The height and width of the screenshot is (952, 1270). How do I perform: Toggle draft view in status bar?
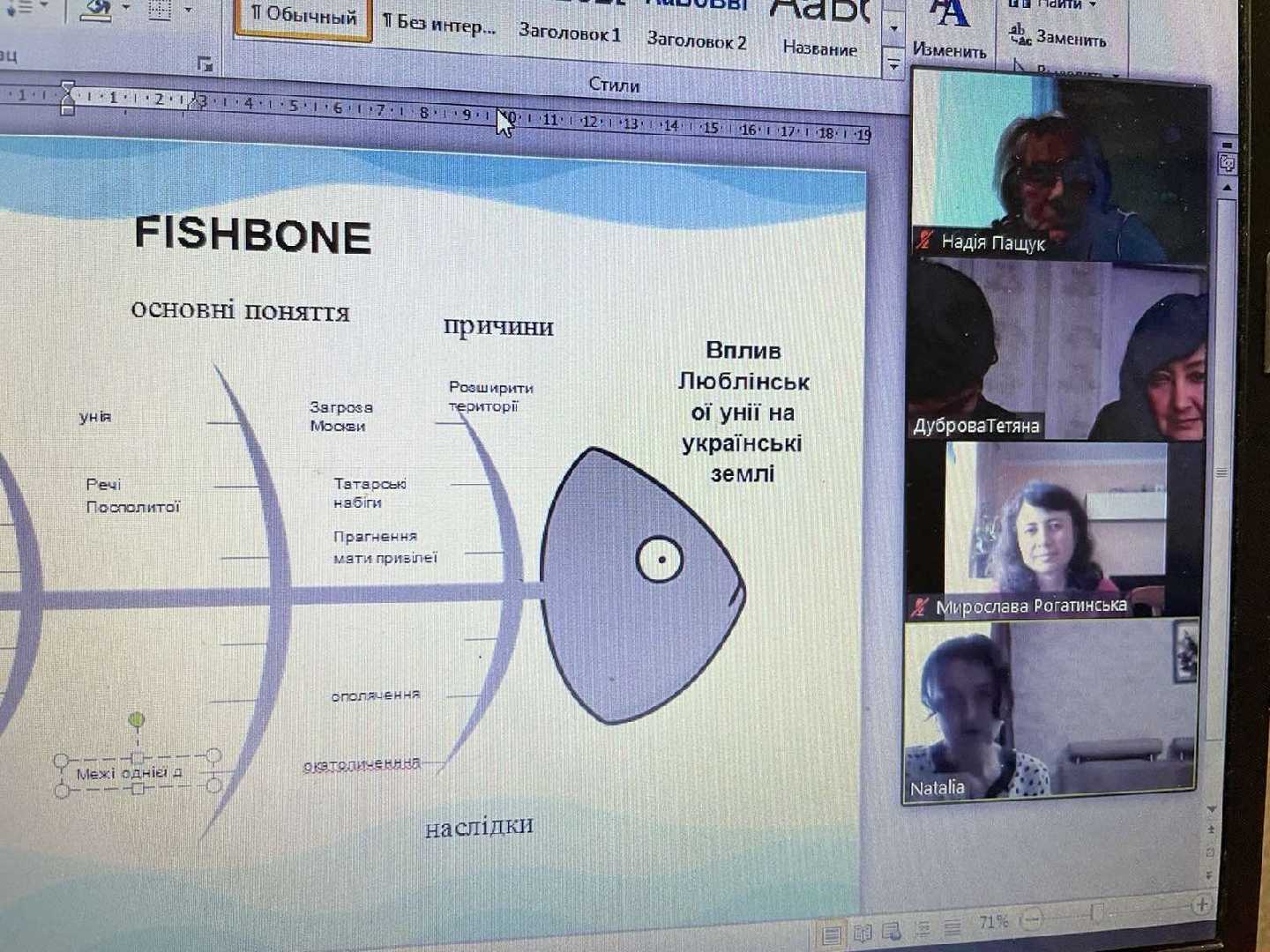coord(952,927)
